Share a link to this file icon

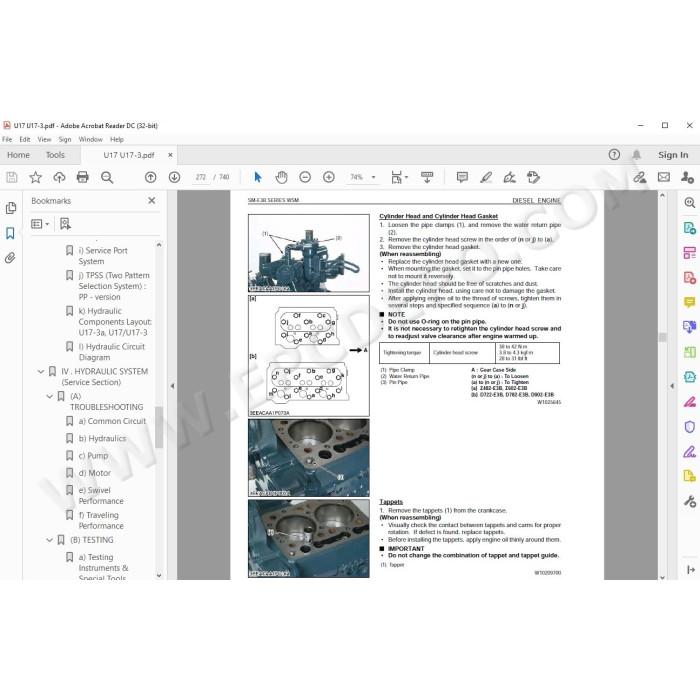[x=640, y=177]
